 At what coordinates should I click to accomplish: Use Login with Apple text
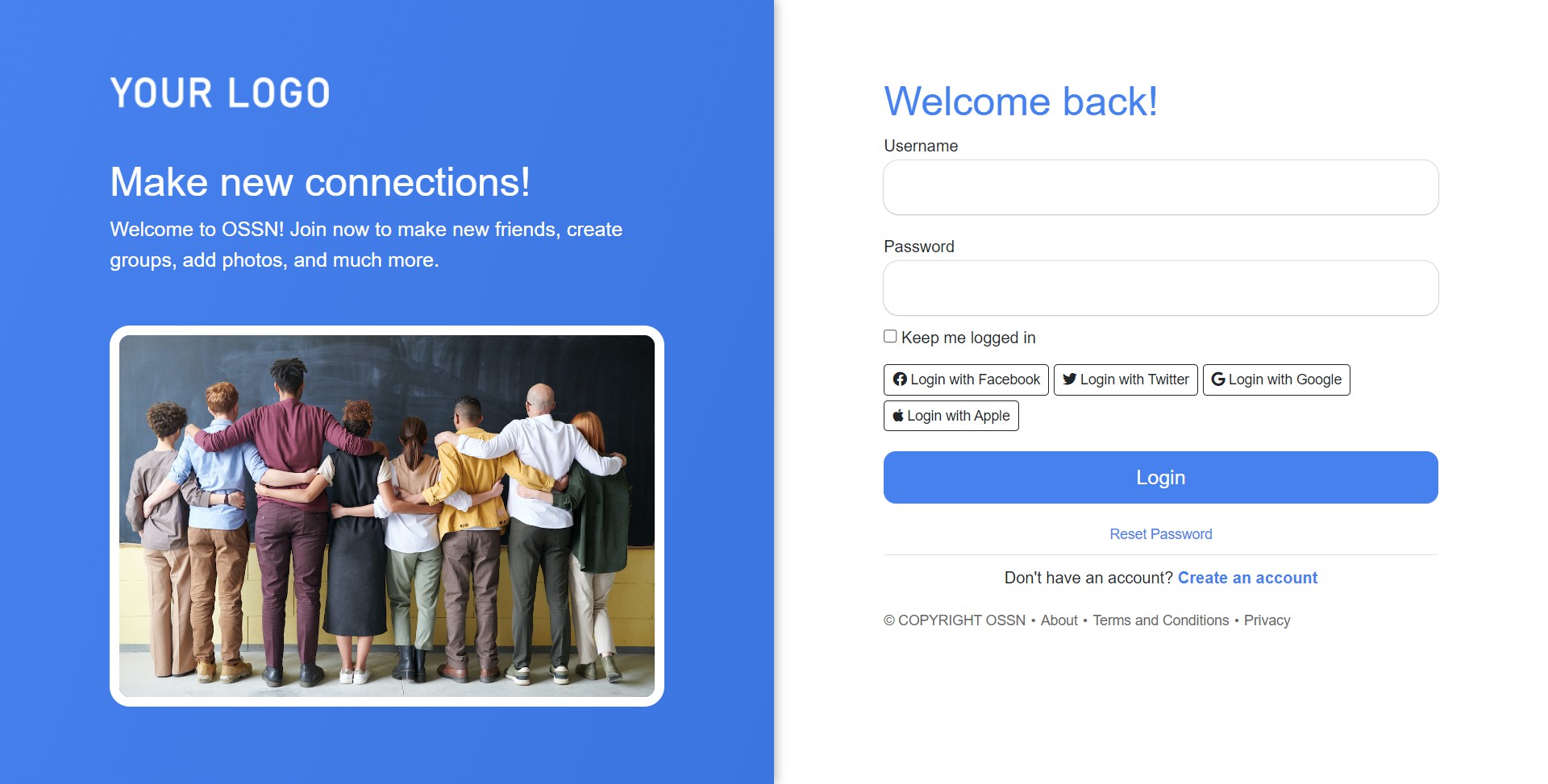(959, 416)
